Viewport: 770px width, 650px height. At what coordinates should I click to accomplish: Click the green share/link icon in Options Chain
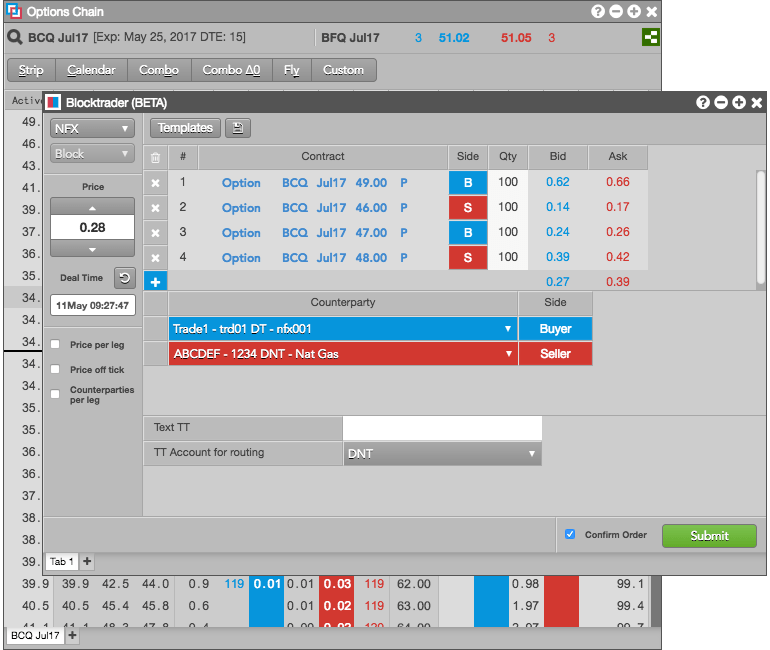point(650,37)
